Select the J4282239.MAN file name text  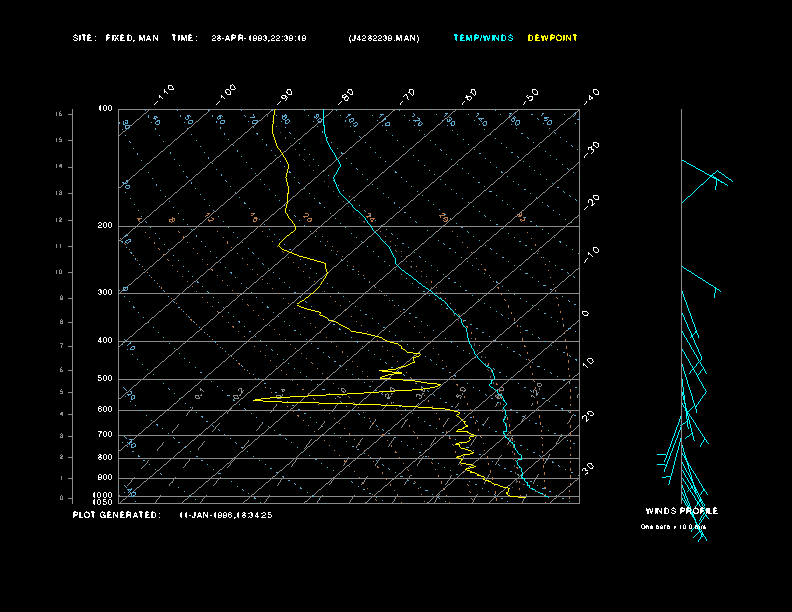click(384, 38)
